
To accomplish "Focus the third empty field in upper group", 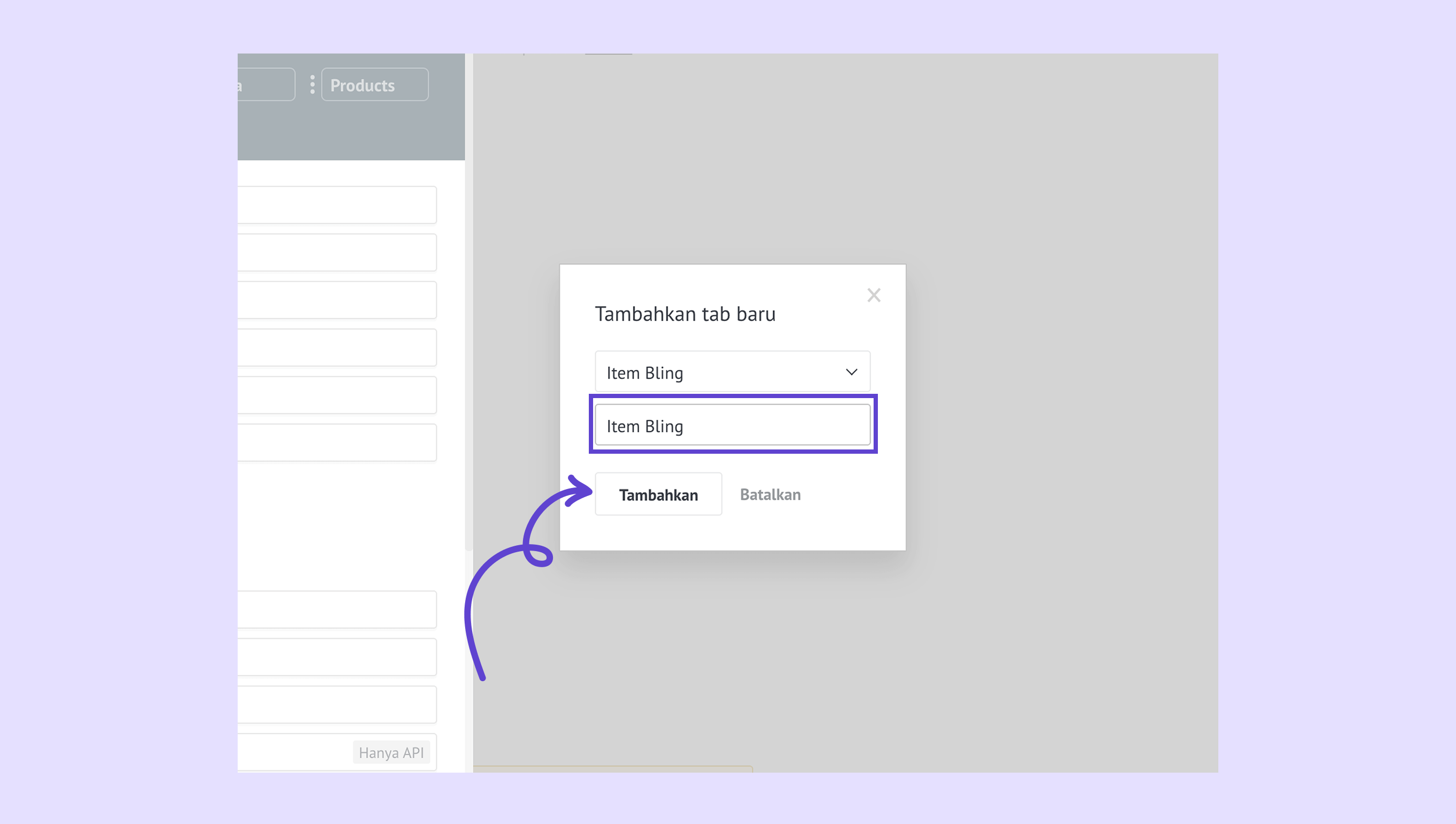I will coord(336,300).
